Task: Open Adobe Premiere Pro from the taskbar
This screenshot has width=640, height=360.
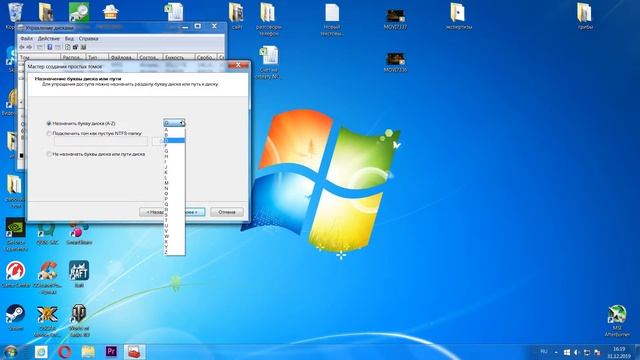Action: (x=111, y=351)
